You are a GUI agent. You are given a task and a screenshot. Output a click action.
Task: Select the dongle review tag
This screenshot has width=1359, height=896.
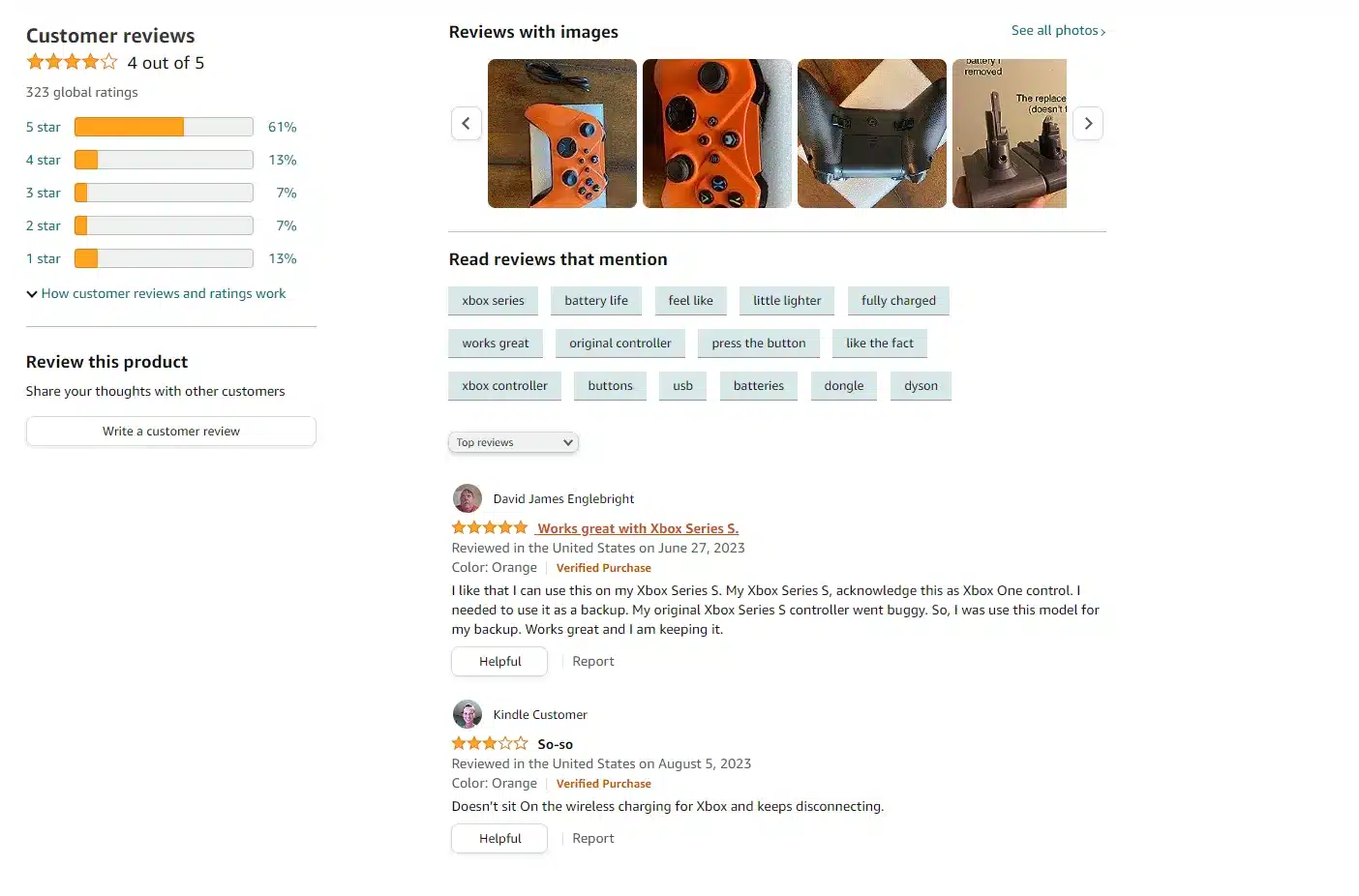pos(843,386)
